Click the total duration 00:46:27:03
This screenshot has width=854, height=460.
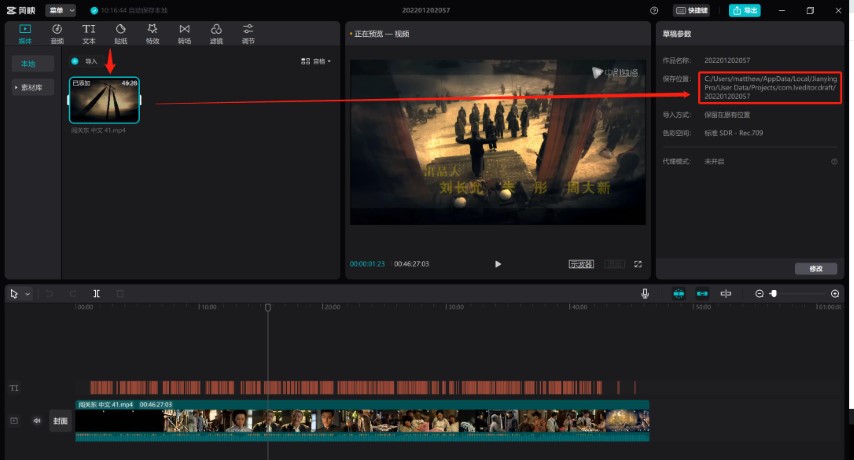tap(412, 264)
